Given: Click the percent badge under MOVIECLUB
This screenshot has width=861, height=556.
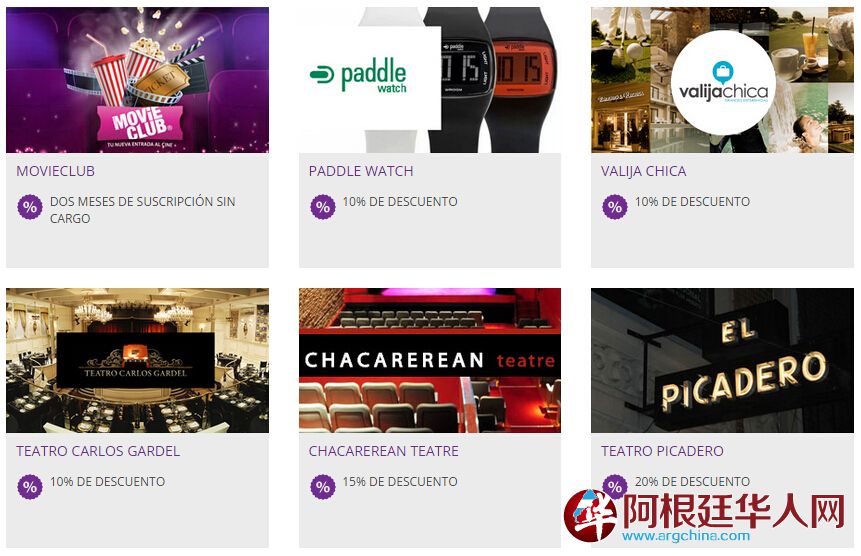Looking at the screenshot, I should [x=30, y=207].
